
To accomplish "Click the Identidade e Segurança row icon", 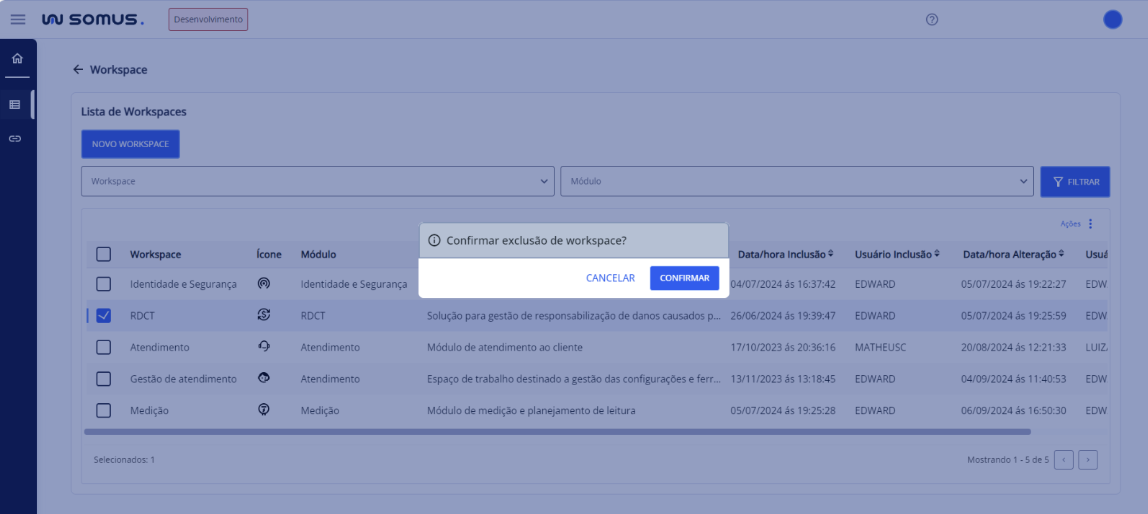I will pyautogui.click(x=264, y=283).
